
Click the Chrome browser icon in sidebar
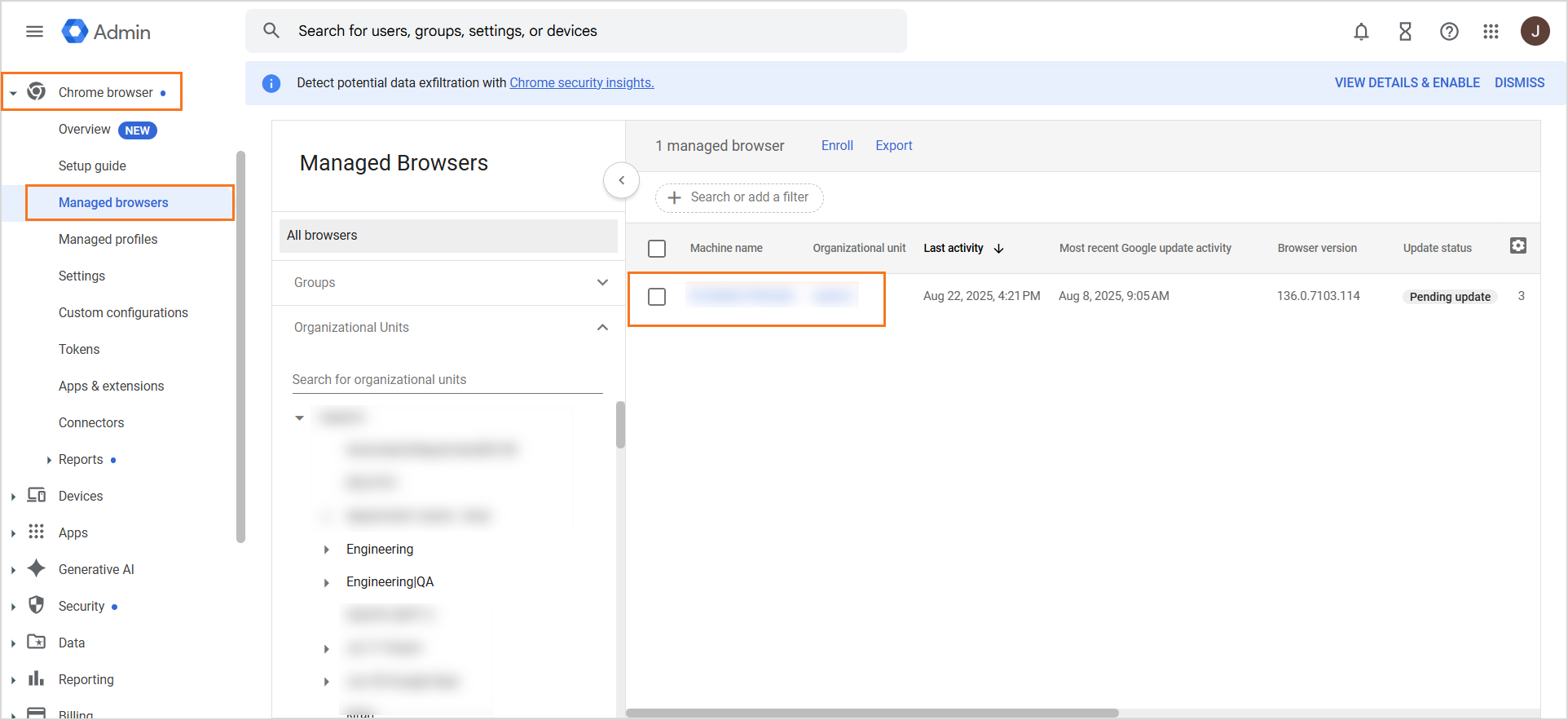[37, 91]
